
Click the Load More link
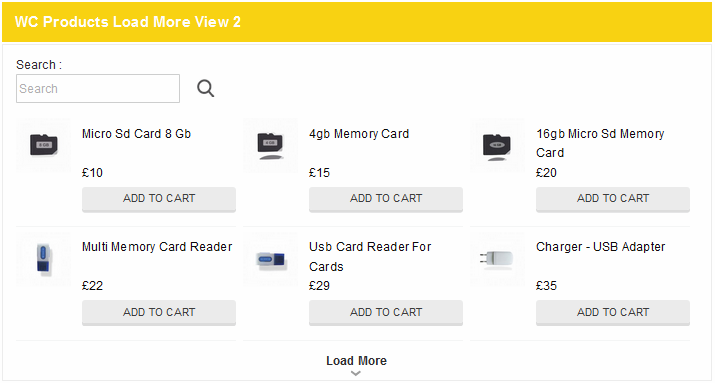click(357, 361)
